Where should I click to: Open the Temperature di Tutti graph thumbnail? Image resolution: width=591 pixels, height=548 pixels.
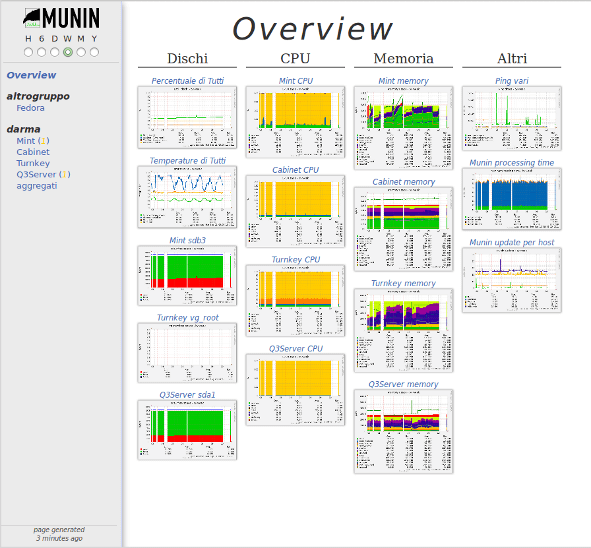tap(187, 197)
